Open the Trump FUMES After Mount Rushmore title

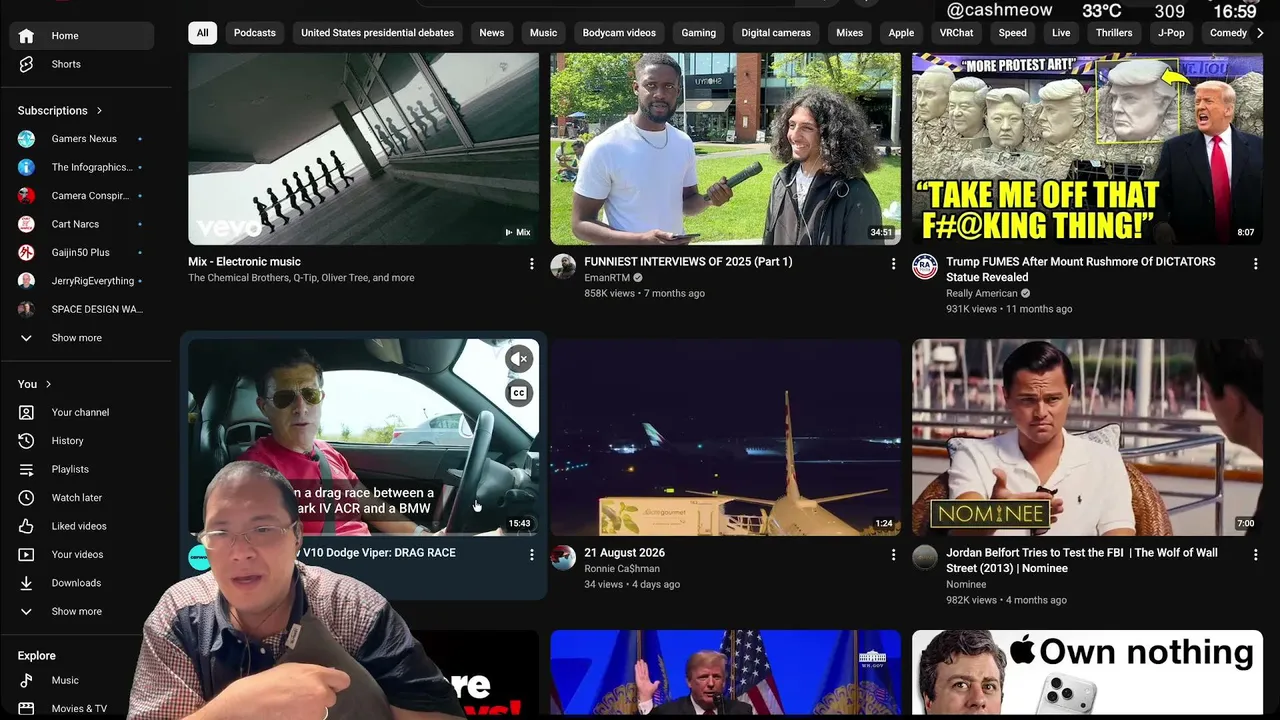1081,269
